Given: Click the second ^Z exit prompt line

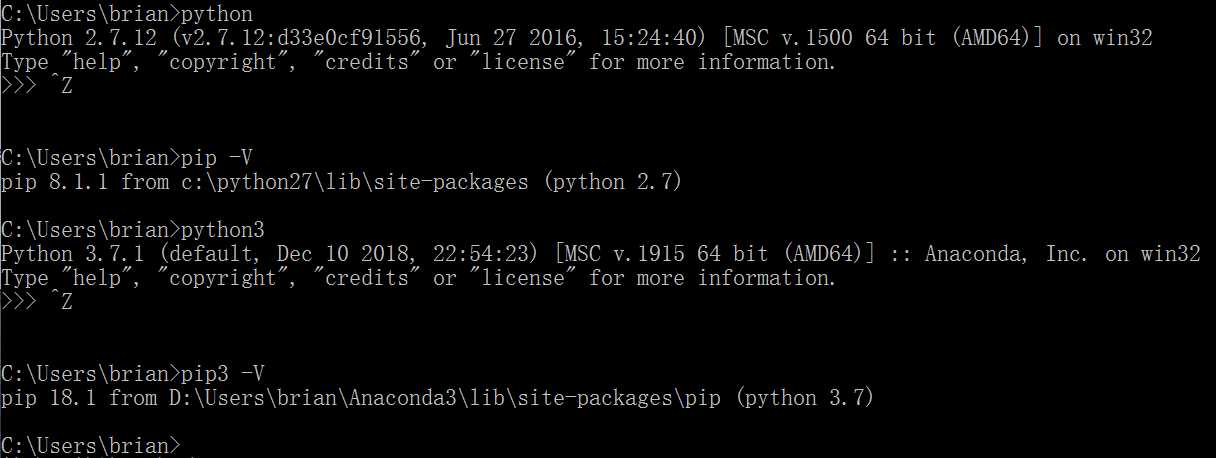Looking at the screenshot, I should 37,302.
